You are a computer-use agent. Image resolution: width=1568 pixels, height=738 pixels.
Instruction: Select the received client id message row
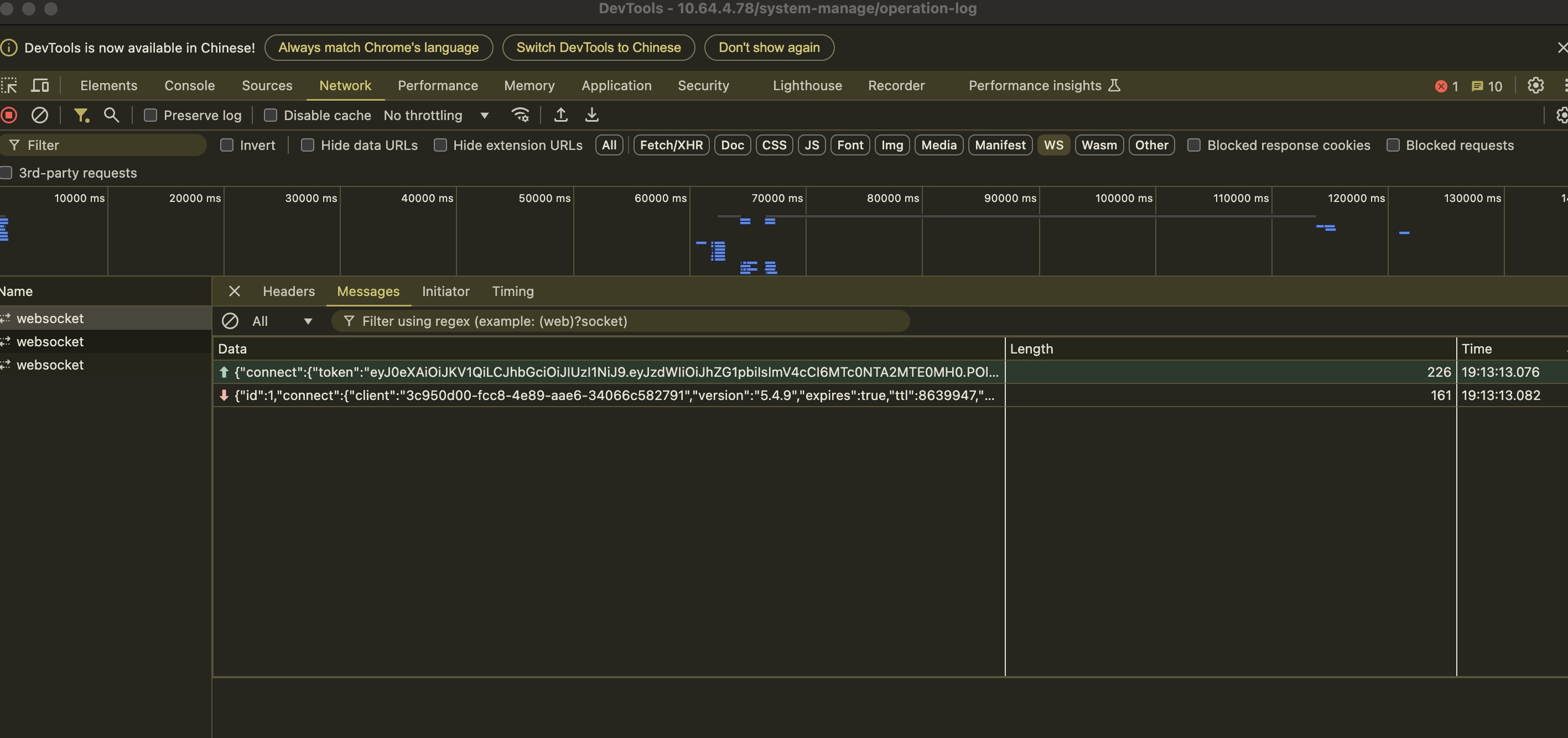pos(890,396)
